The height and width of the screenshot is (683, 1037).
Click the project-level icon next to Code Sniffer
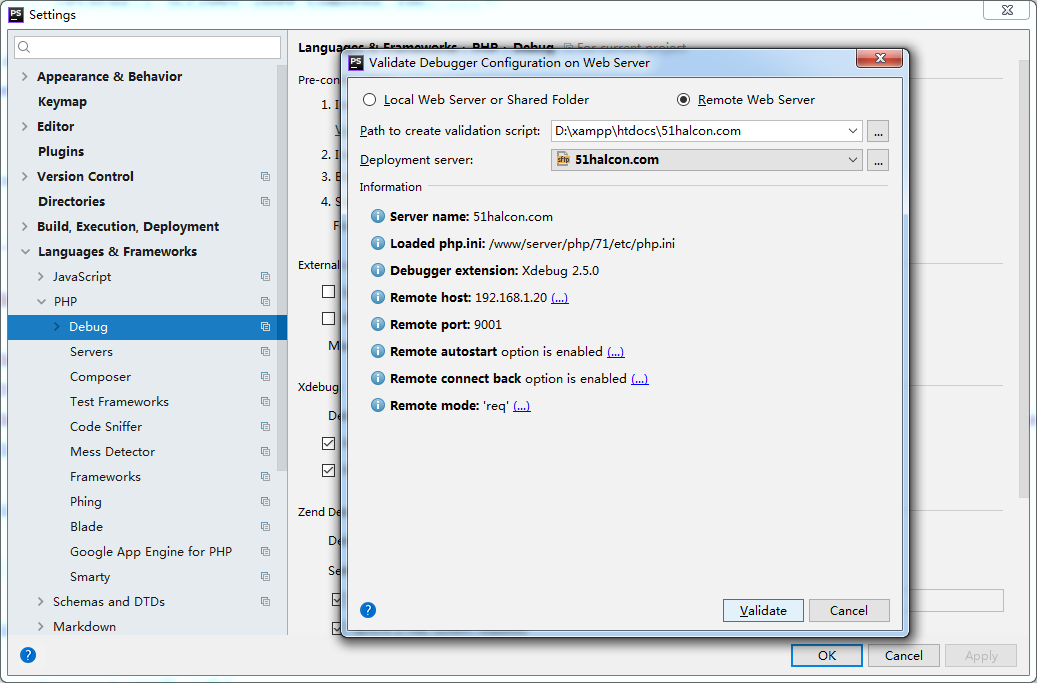click(265, 426)
